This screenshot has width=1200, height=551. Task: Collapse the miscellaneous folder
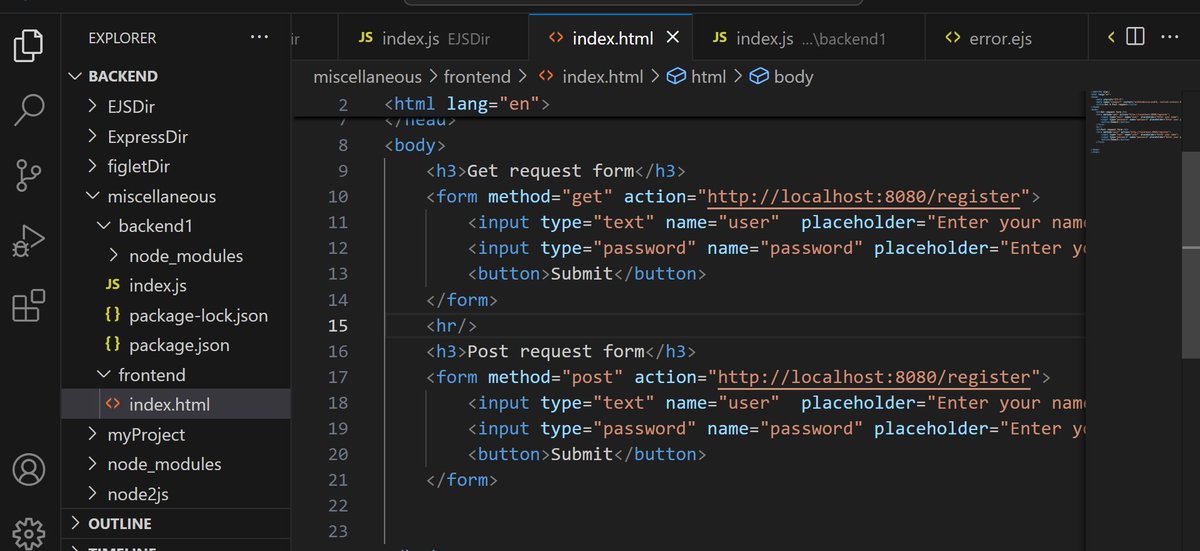[93, 196]
